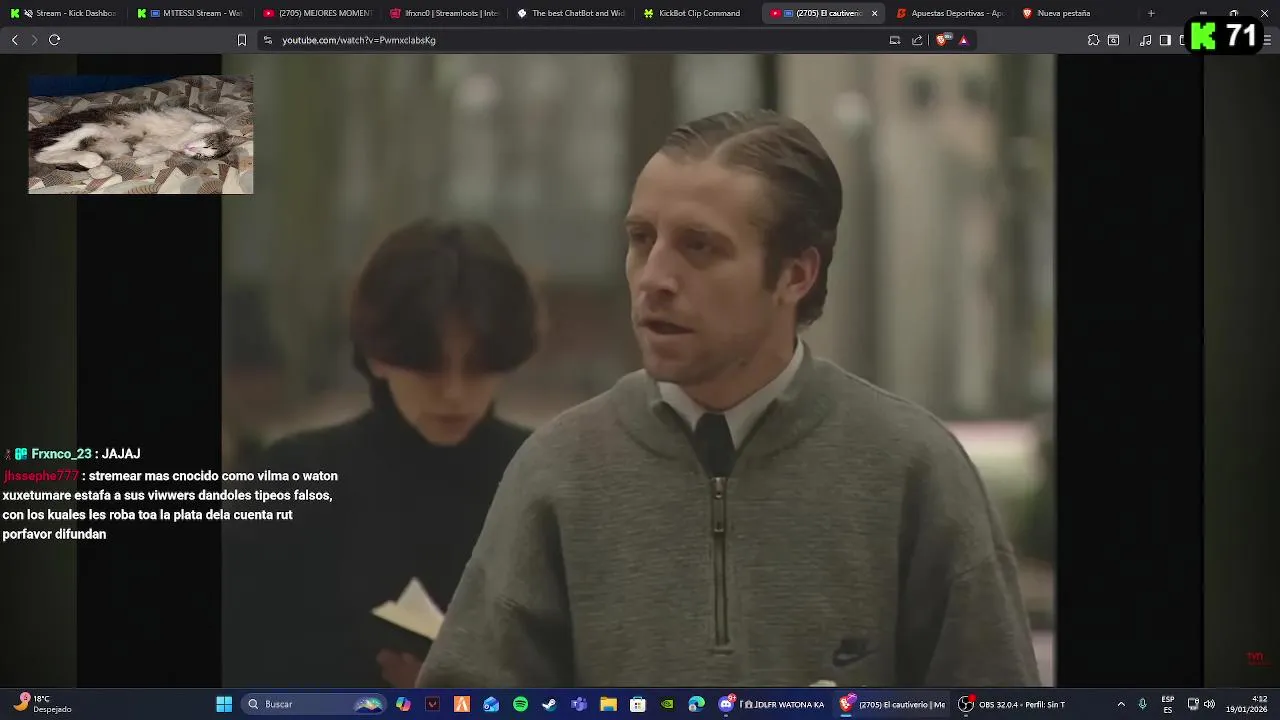The width and height of the screenshot is (1280, 720).
Task: Click the Frxnco_23 username in chat overlay
Action: pyautogui.click(x=61, y=454)
